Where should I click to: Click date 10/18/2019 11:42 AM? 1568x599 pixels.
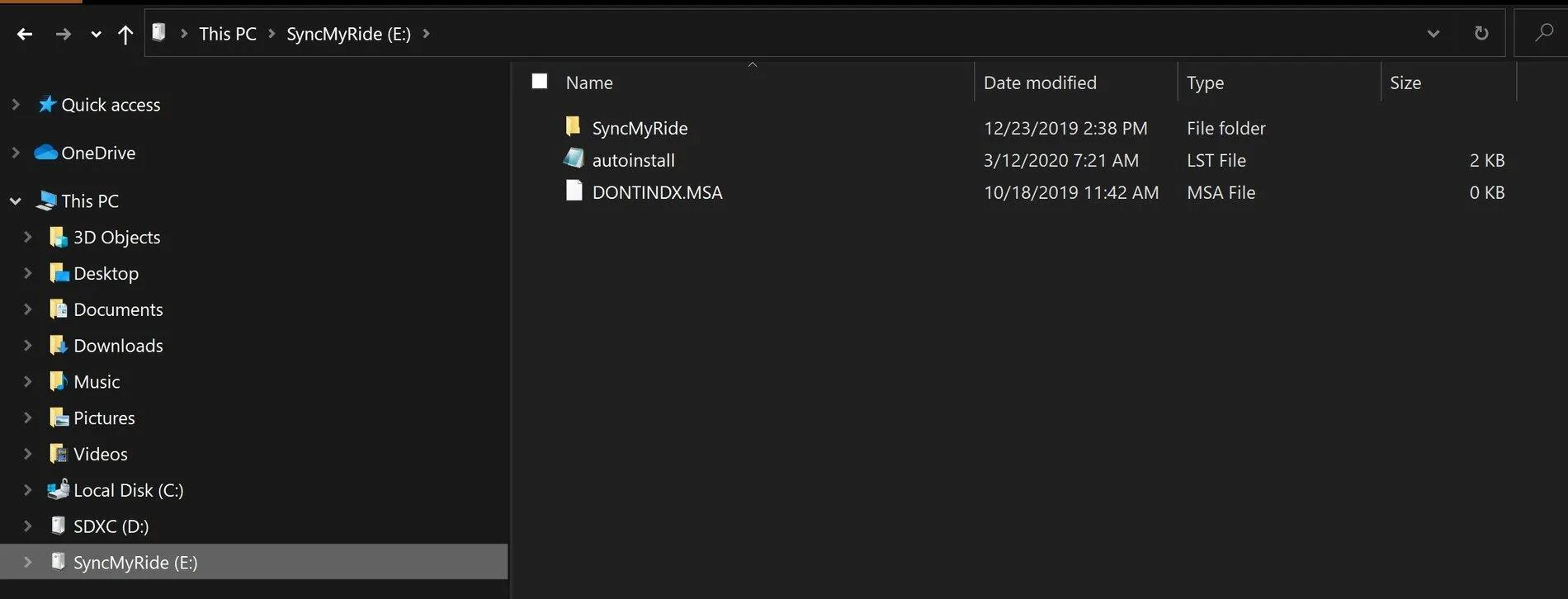1071,192
